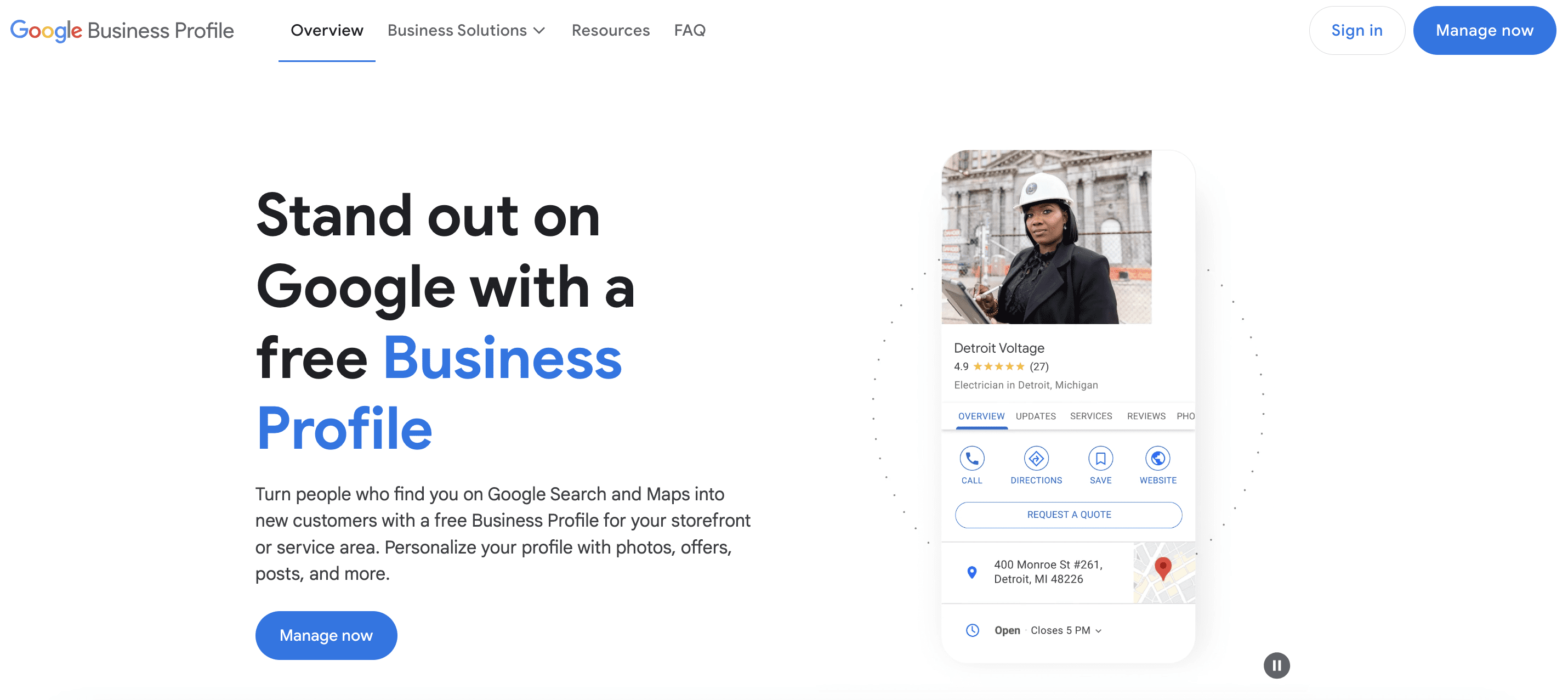
Task: Click the clock hours icon
Action: pos(972,630)
